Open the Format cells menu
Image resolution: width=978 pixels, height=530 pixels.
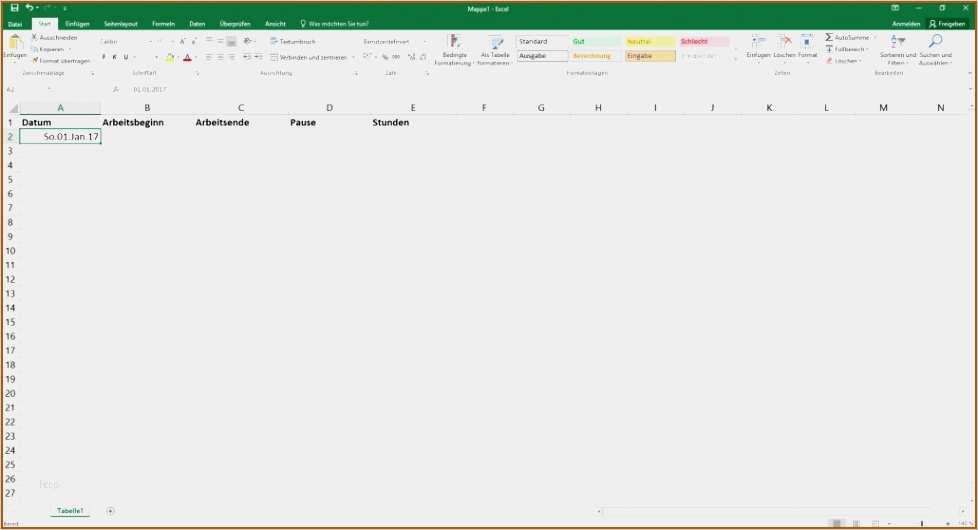tap(807, 47)
